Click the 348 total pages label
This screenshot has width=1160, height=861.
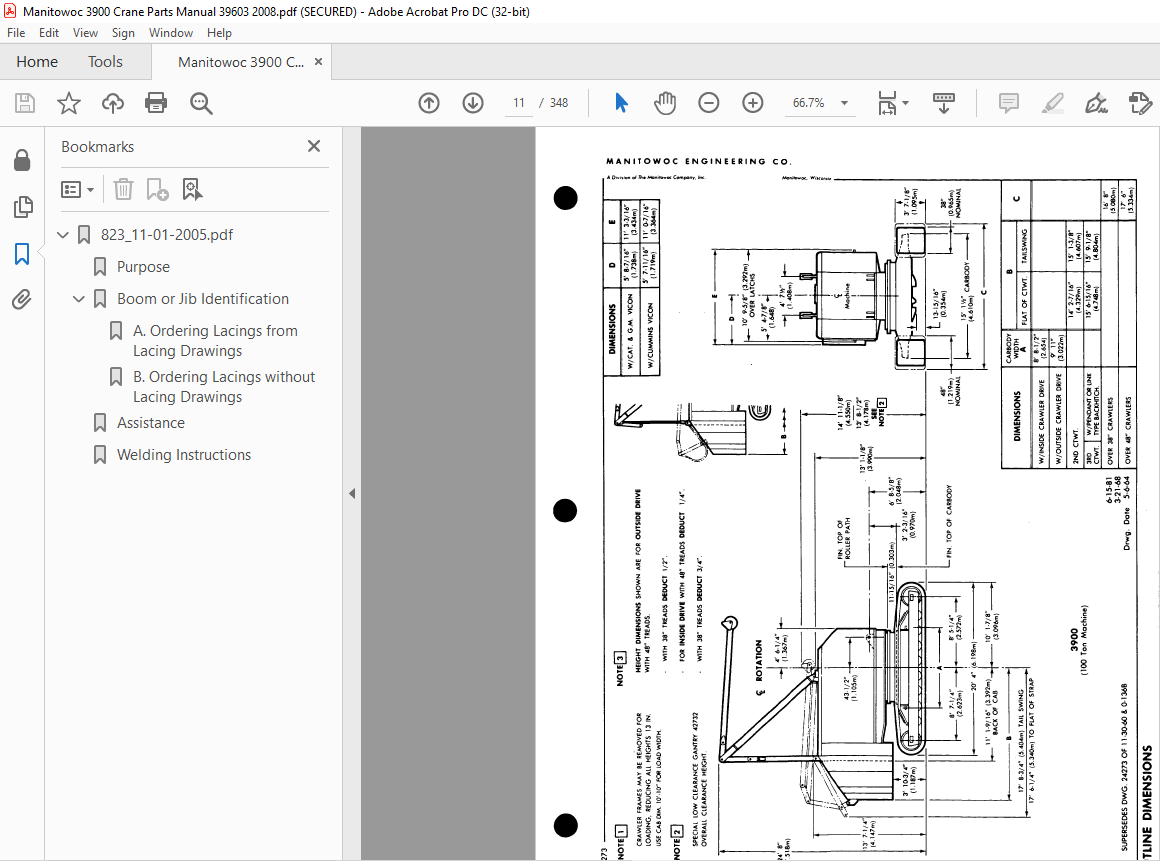point(559,103)
